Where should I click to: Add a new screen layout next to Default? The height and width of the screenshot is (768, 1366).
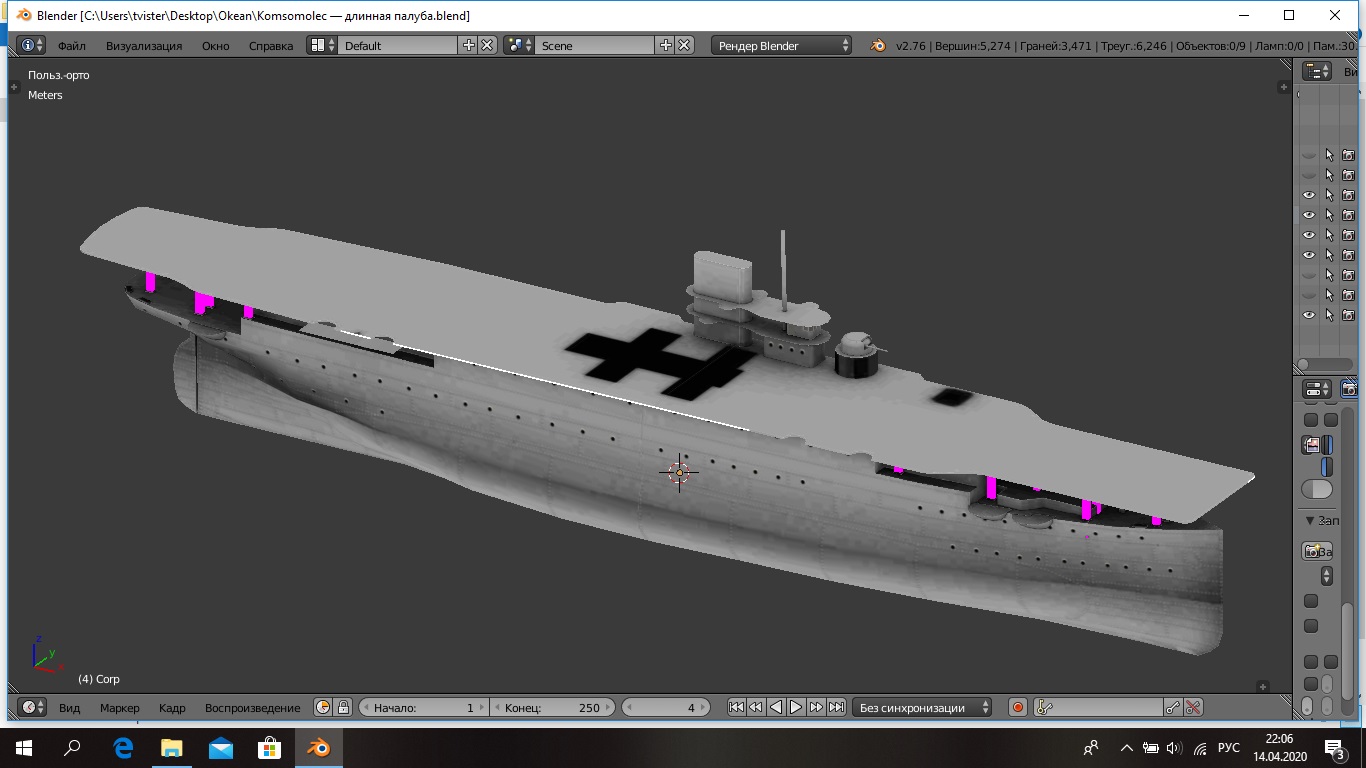coord(468,45)
